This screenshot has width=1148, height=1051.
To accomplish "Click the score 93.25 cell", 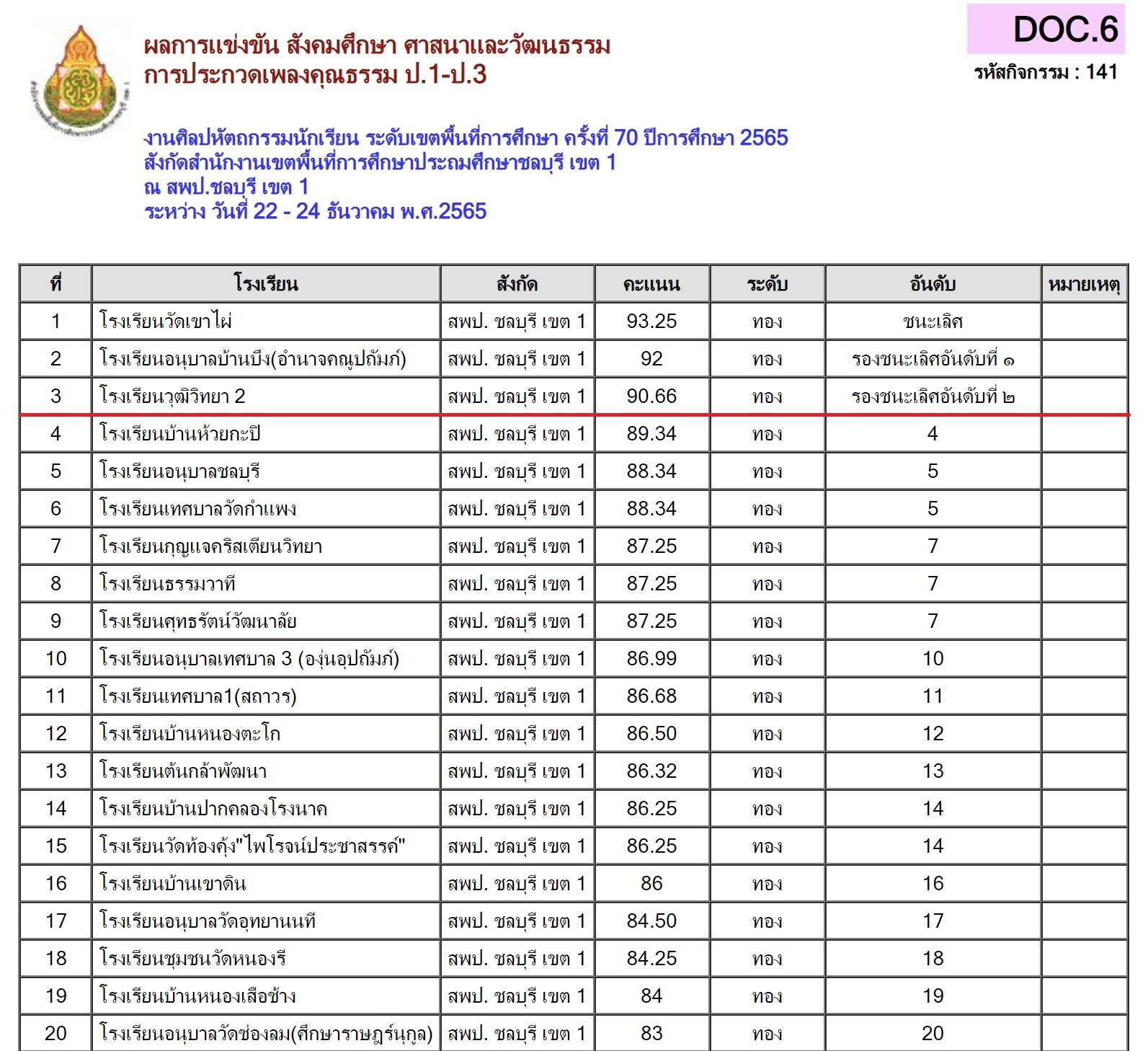I will pyautogui.click(x=651, y=321).
